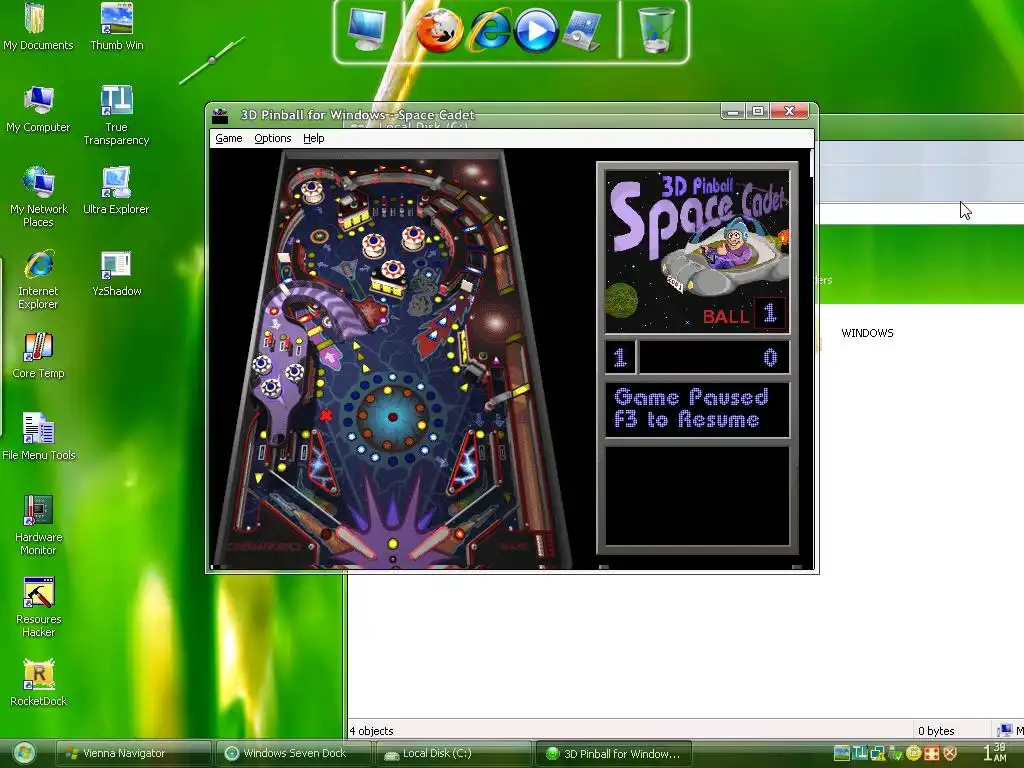Click the Start orb button
The height and width of the screenshot is (768, 1024).
(24, 754)
